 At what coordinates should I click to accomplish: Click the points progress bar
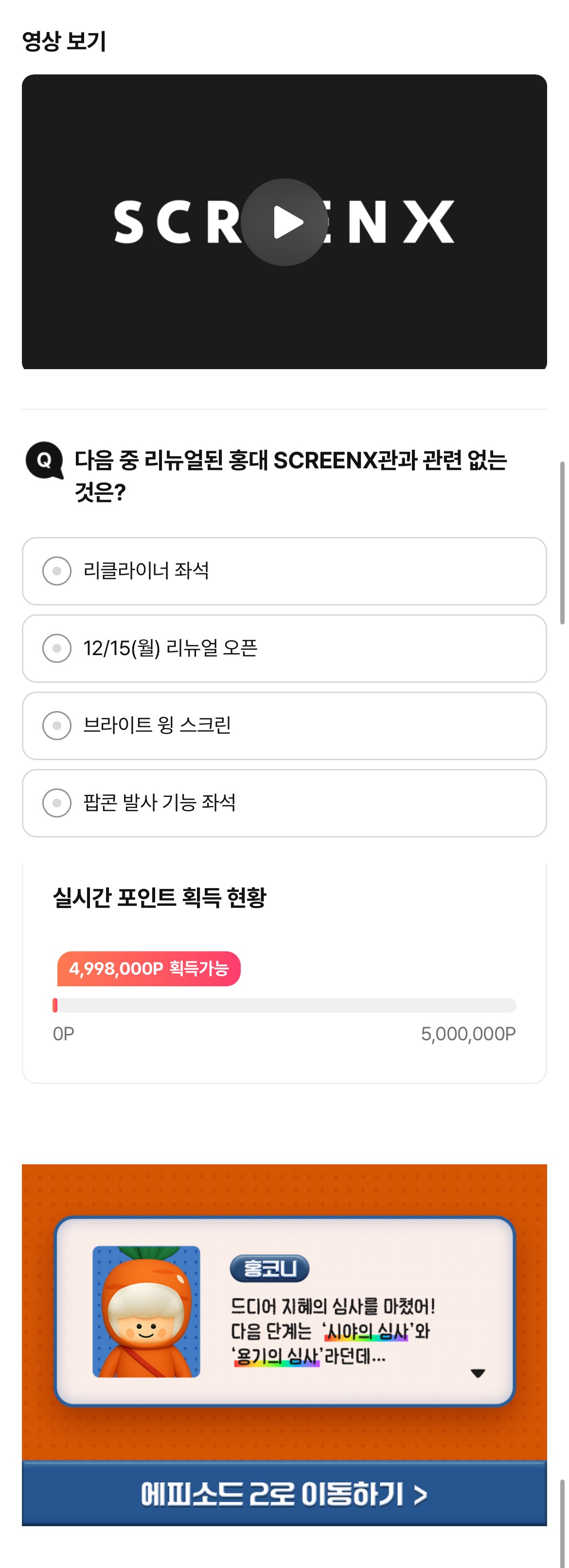pyautogui.click(x=284, y=1005)
